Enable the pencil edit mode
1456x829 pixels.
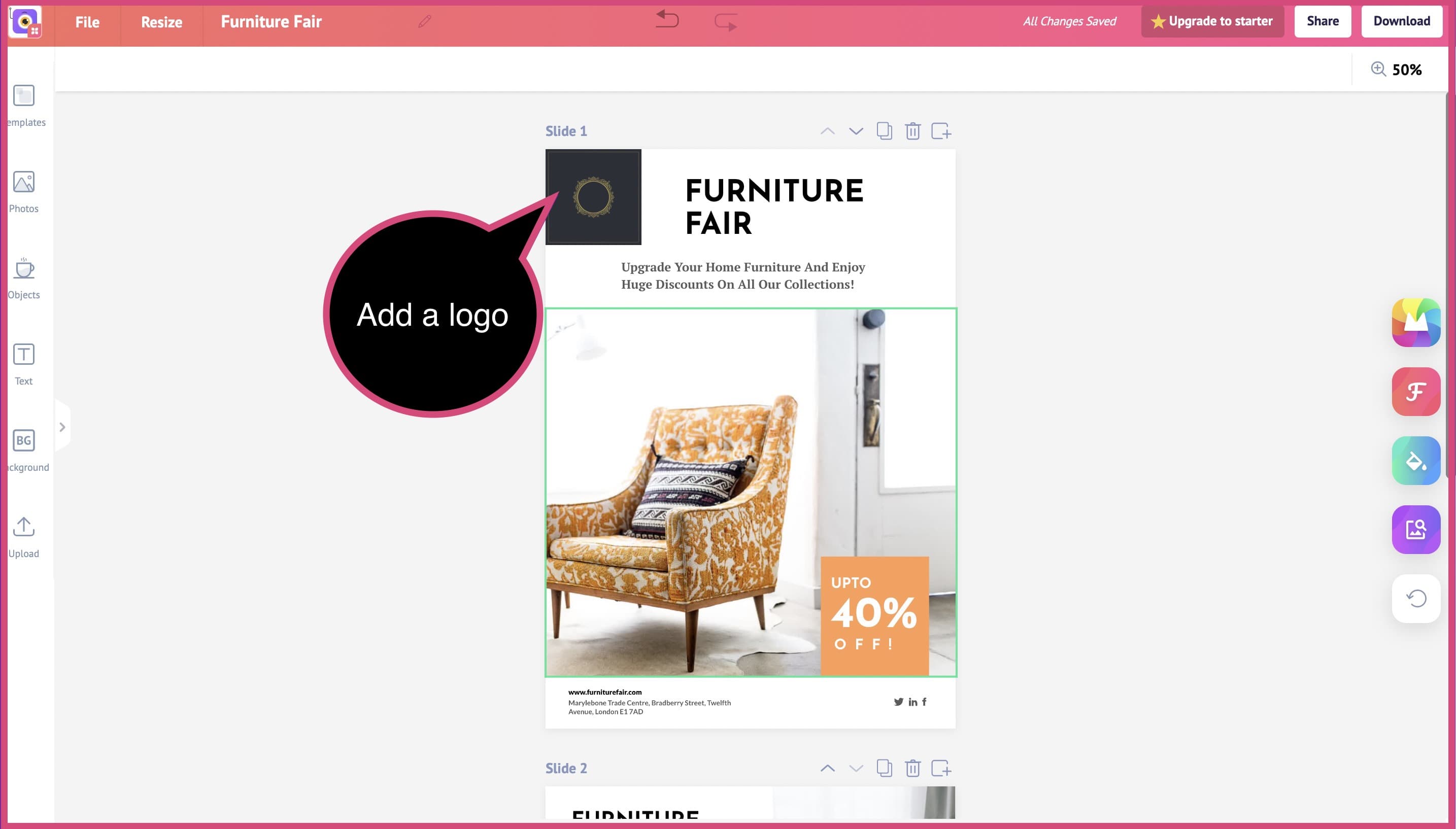coord(424,21)
